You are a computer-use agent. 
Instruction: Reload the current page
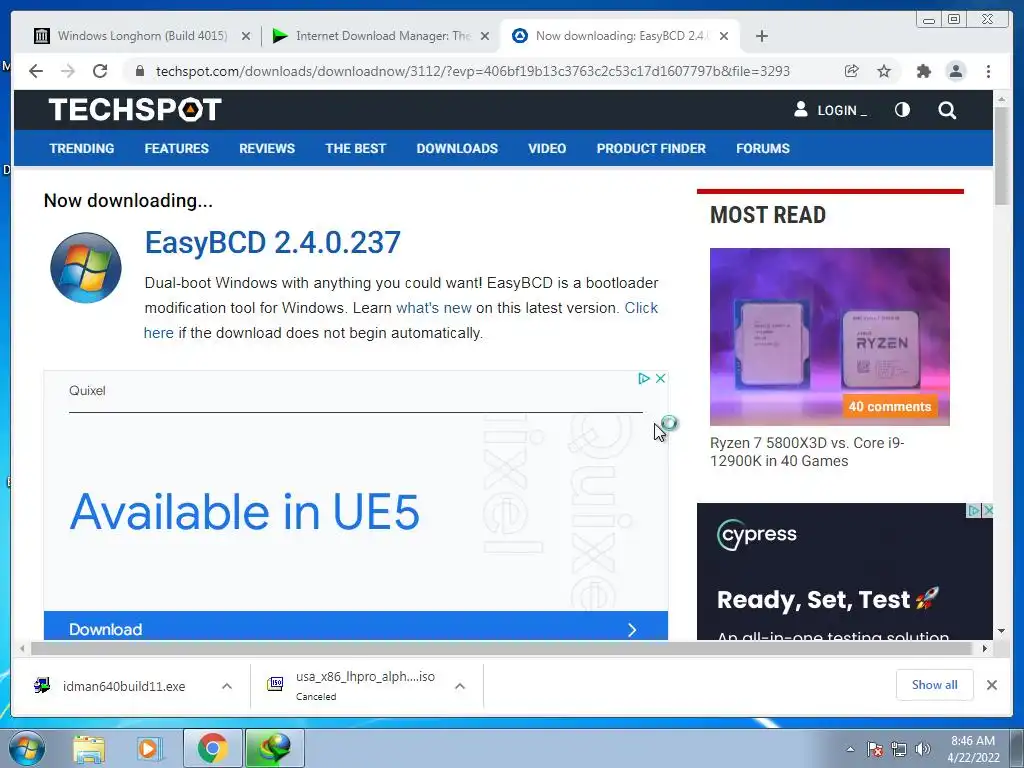(x=100, y=71)
